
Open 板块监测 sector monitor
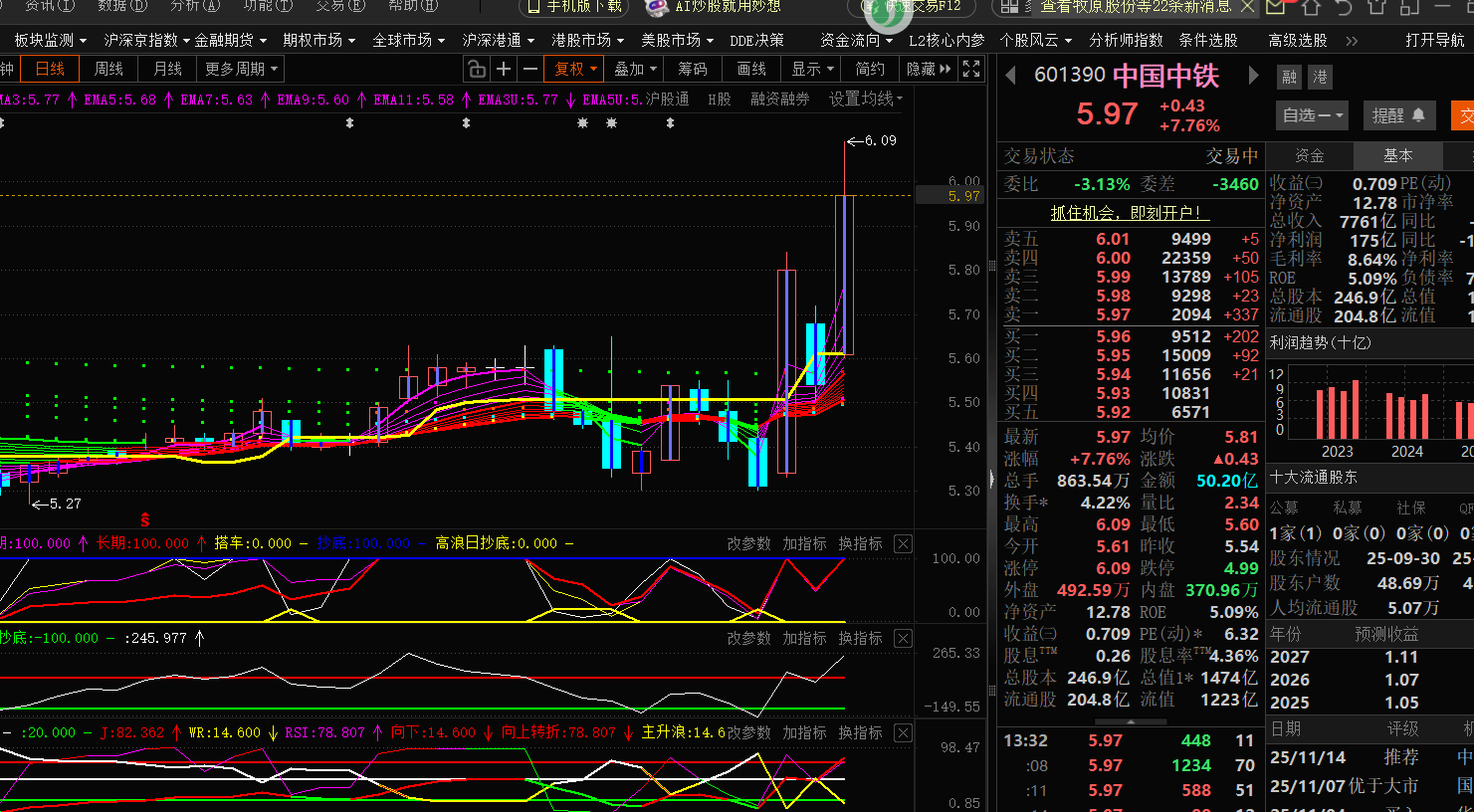(51, 41)
